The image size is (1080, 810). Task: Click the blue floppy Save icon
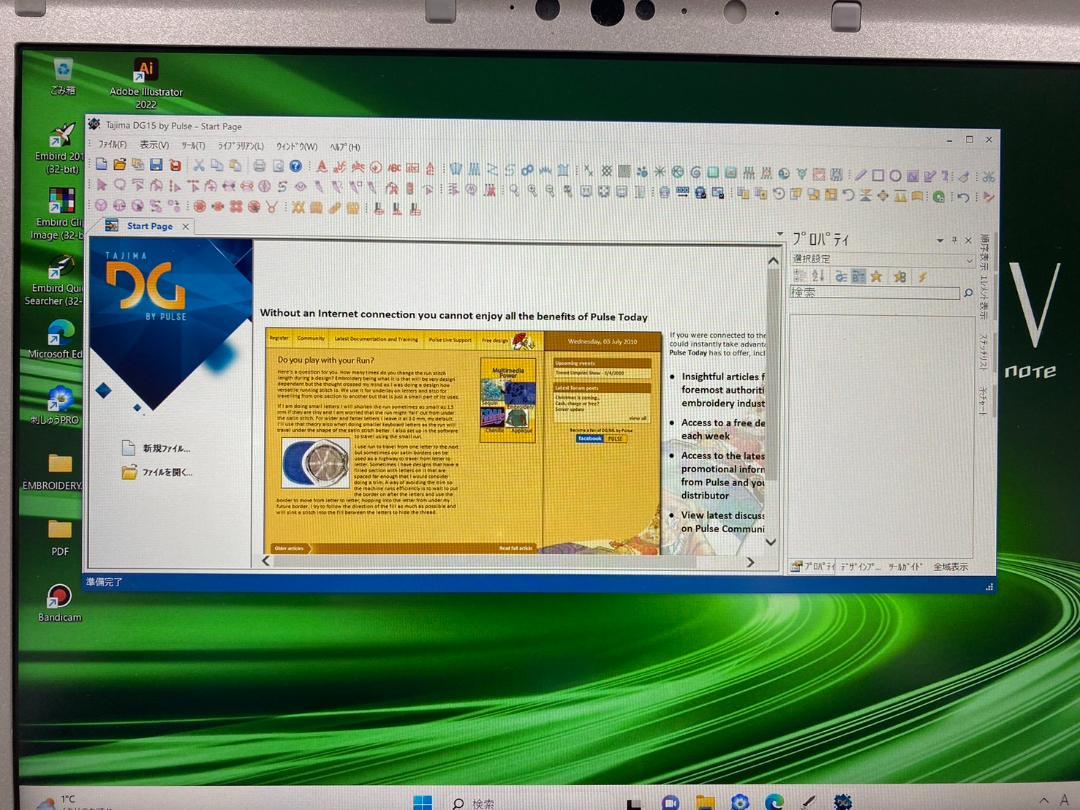click(156, 165)
